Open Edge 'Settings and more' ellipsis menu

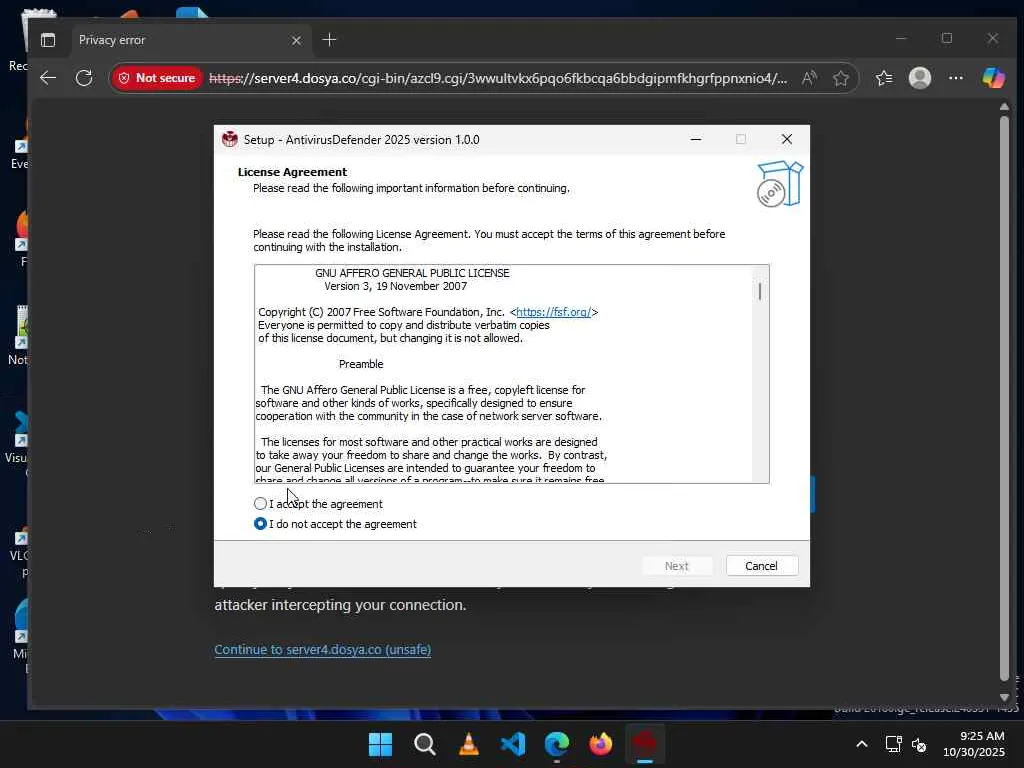point(956,78)
